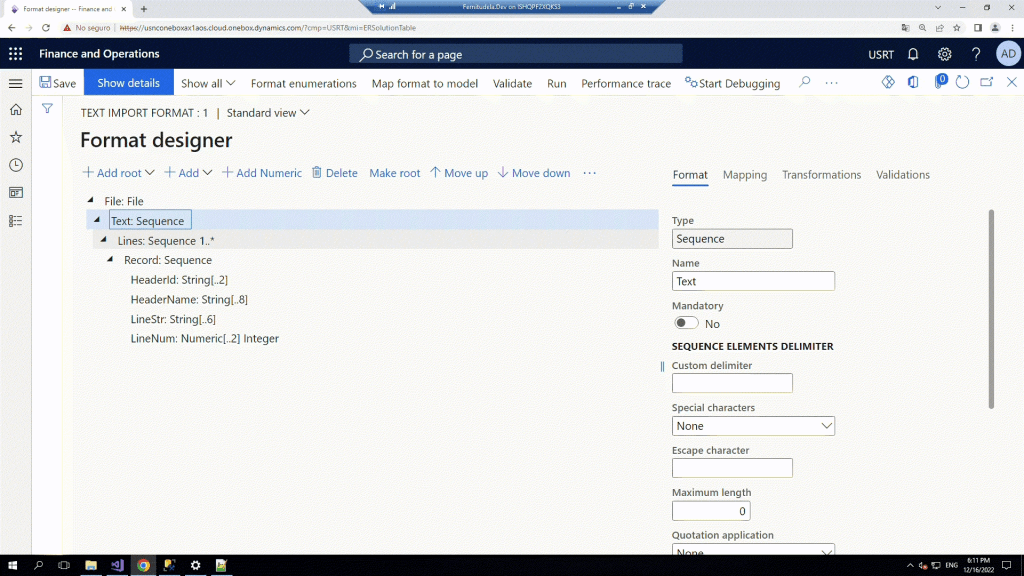
Task: Open the Special characters dropdown
Action: click(753, 426)
